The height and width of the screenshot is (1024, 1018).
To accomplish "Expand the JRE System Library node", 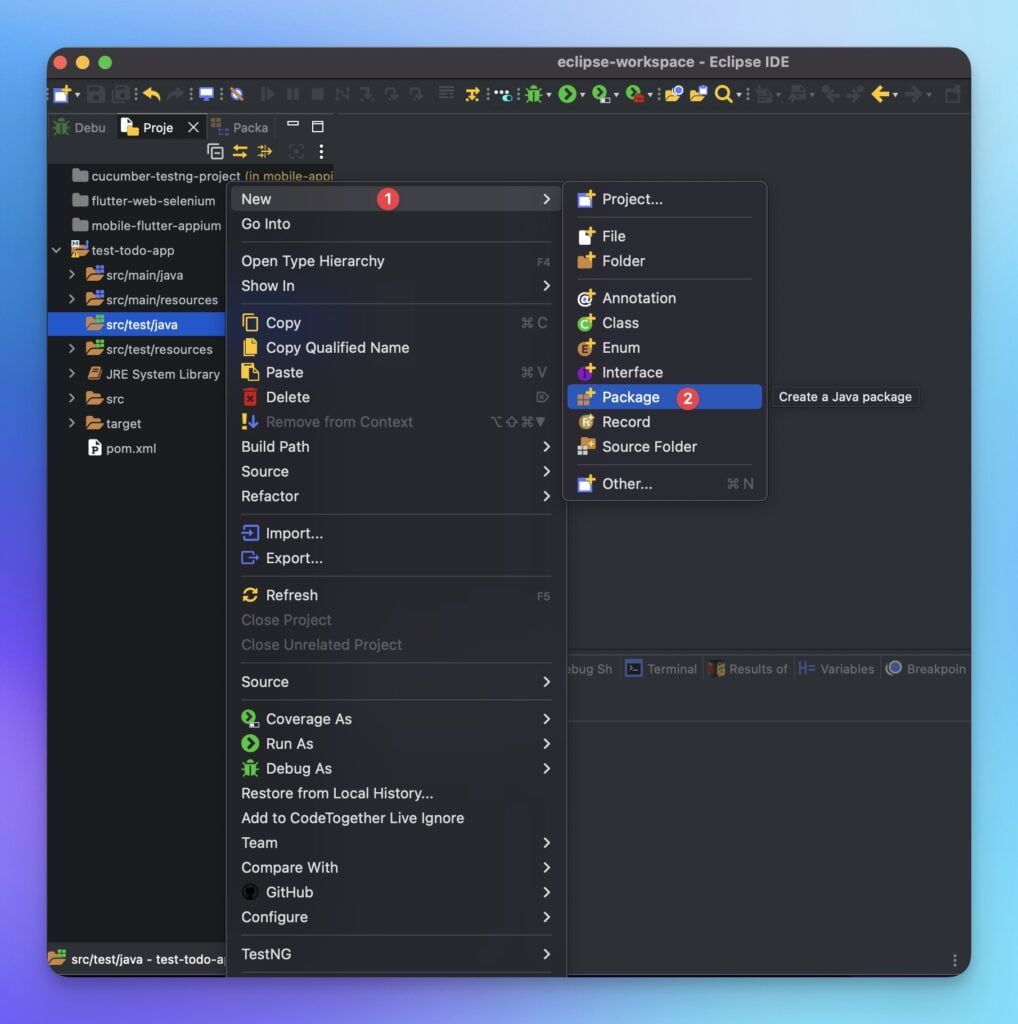I will click(x=72, y=374).
